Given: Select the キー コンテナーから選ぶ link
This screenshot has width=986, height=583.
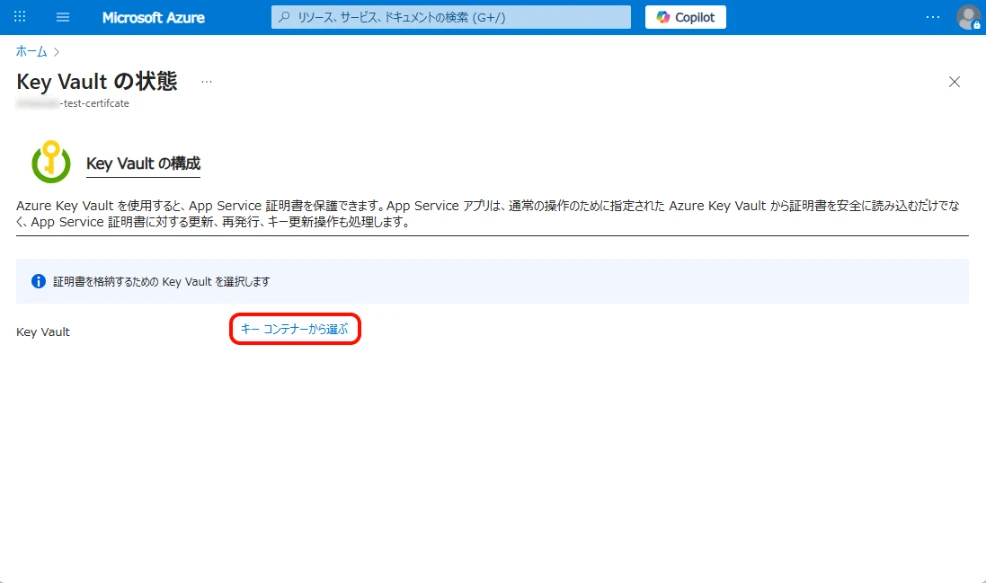Looking at the screenshot, I should pos(294,329).
